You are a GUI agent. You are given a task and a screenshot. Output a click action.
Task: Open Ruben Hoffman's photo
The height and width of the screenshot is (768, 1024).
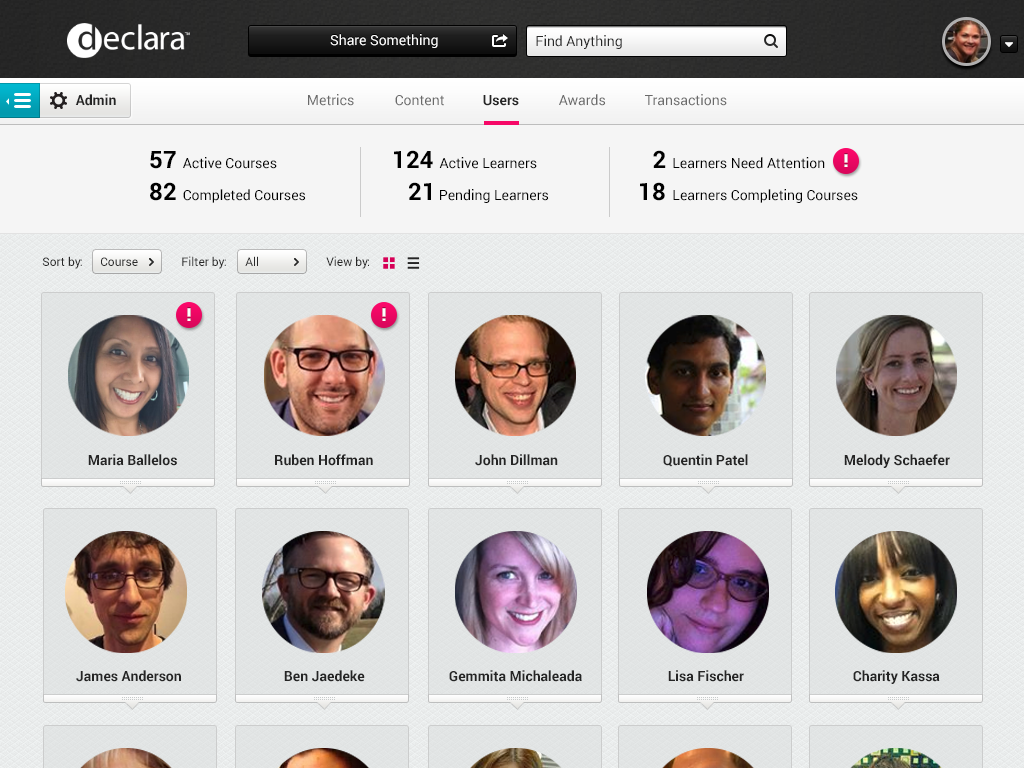tap(324, 376)
